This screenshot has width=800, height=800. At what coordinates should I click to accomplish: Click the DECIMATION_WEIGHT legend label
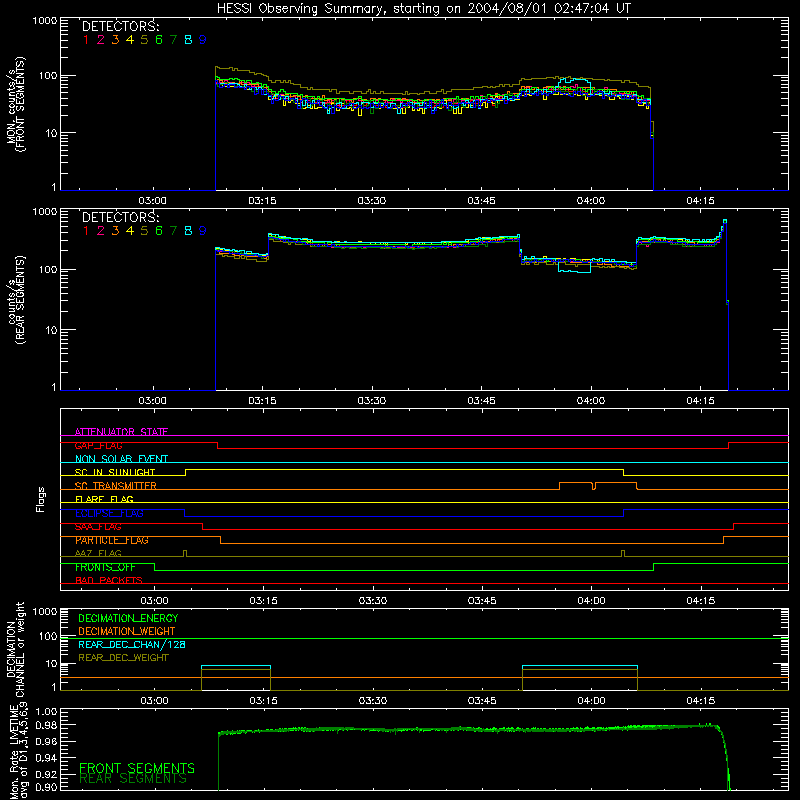point(127,632)
